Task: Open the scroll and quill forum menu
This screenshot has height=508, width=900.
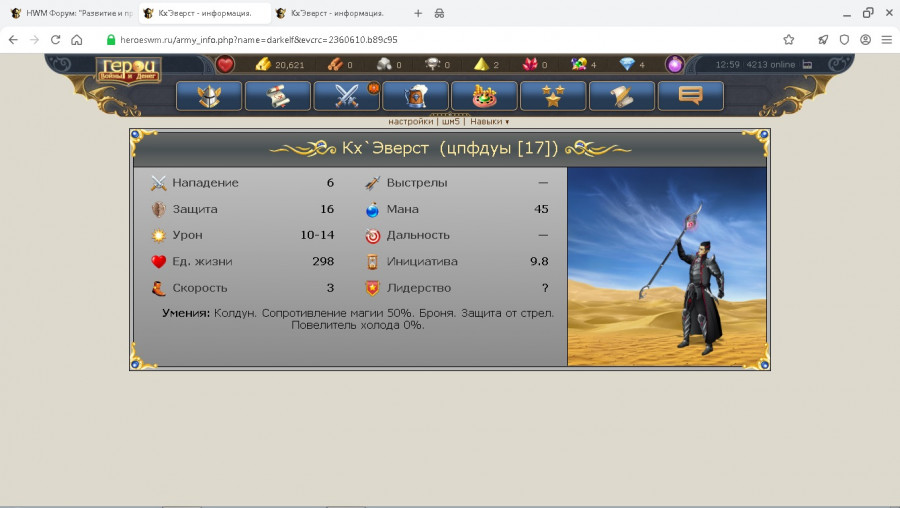Action: pos(622,95)
